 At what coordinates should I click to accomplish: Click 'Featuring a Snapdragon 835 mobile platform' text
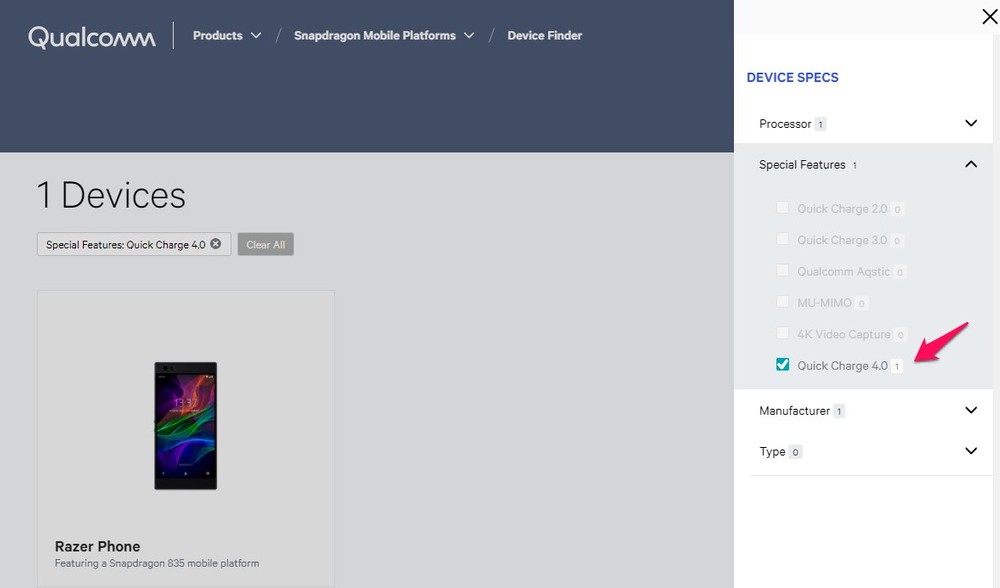pos(157,563)
